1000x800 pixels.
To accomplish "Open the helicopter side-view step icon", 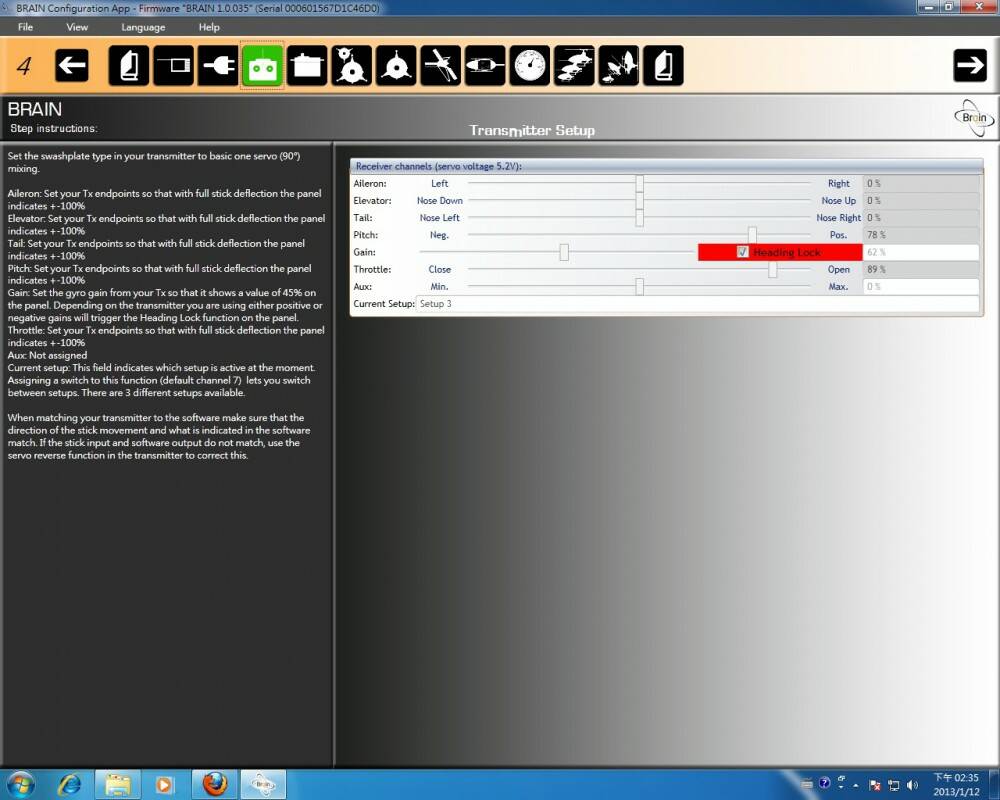I will [485, 66].
